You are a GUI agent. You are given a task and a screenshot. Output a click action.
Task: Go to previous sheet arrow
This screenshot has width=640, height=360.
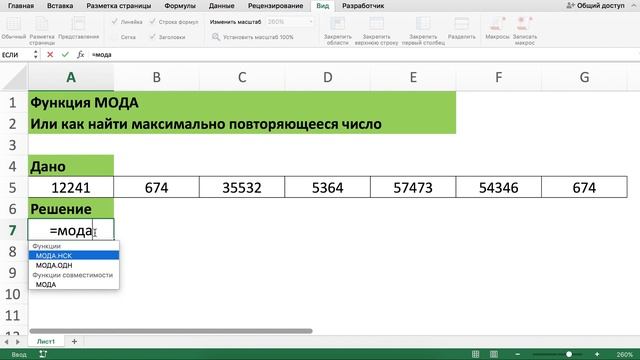[x=7, y=342]
